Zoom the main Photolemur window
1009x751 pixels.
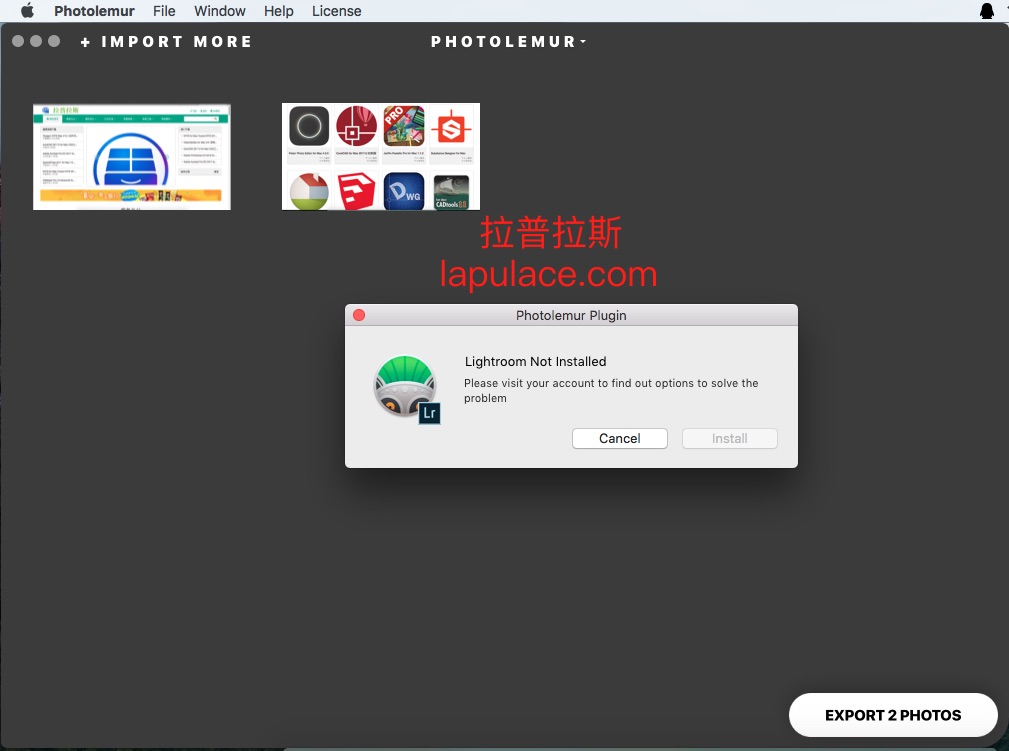pos(54,41)
